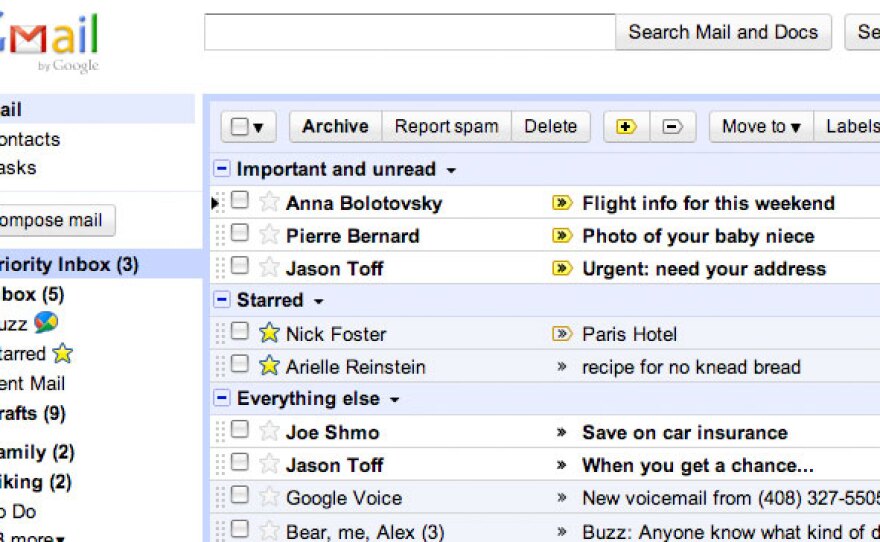Unstar the Arielle Reinstein email

click(x=268, y=366)
